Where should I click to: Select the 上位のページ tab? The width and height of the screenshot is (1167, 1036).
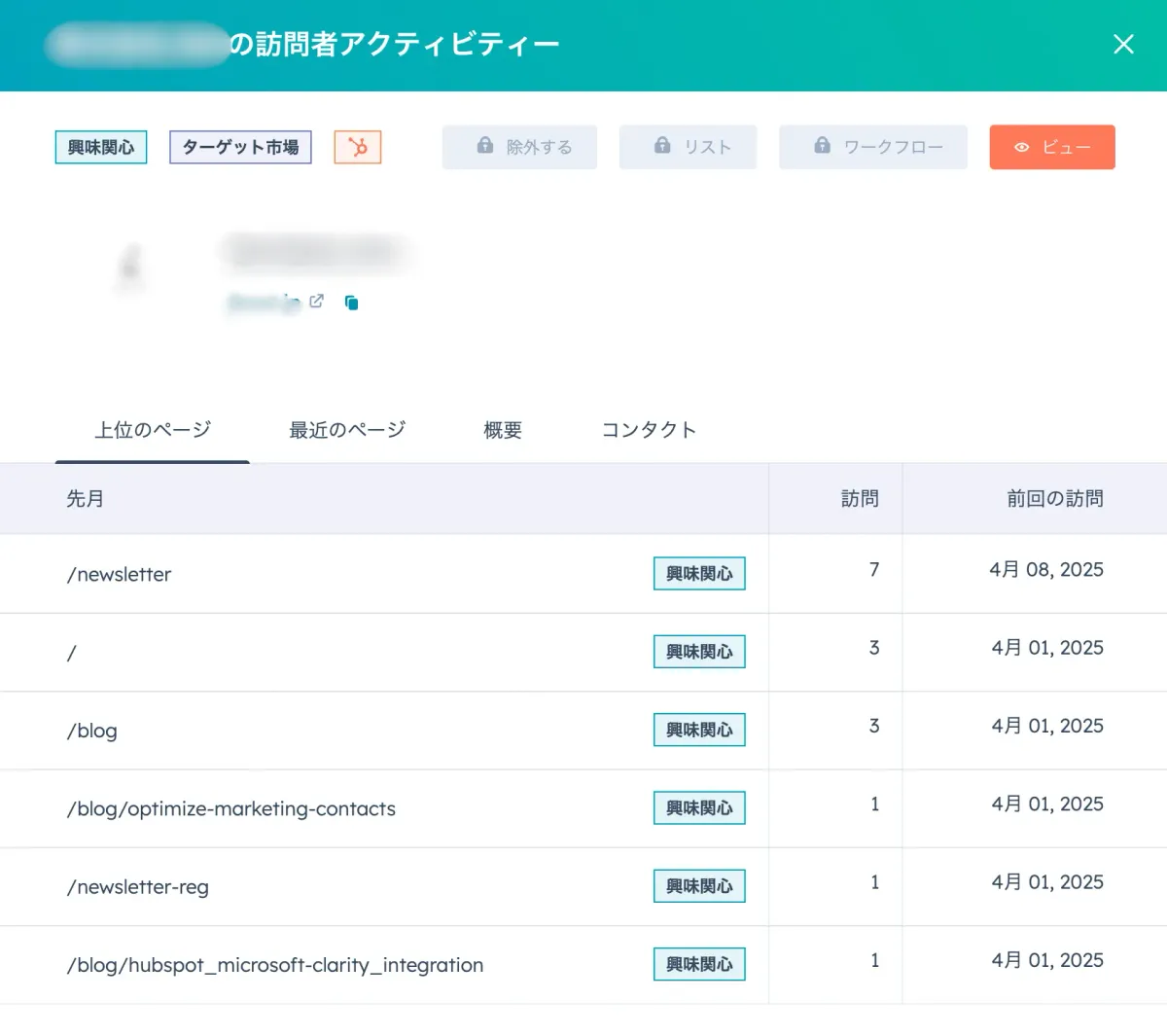pyautogui.click(x=153, y=430)
